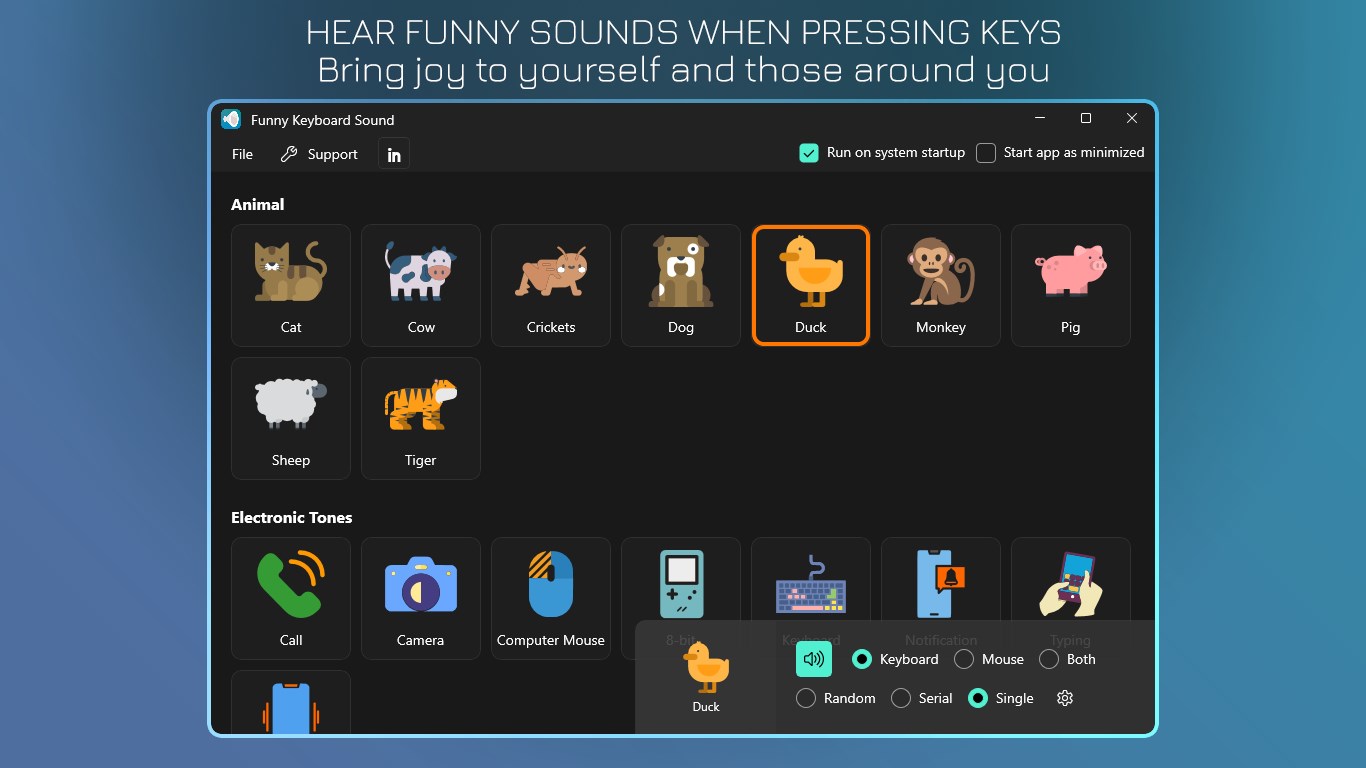Click the Funny Keyboard Sound window title
This screenshot has height=768, width=1366.
(x=322, y=120)
